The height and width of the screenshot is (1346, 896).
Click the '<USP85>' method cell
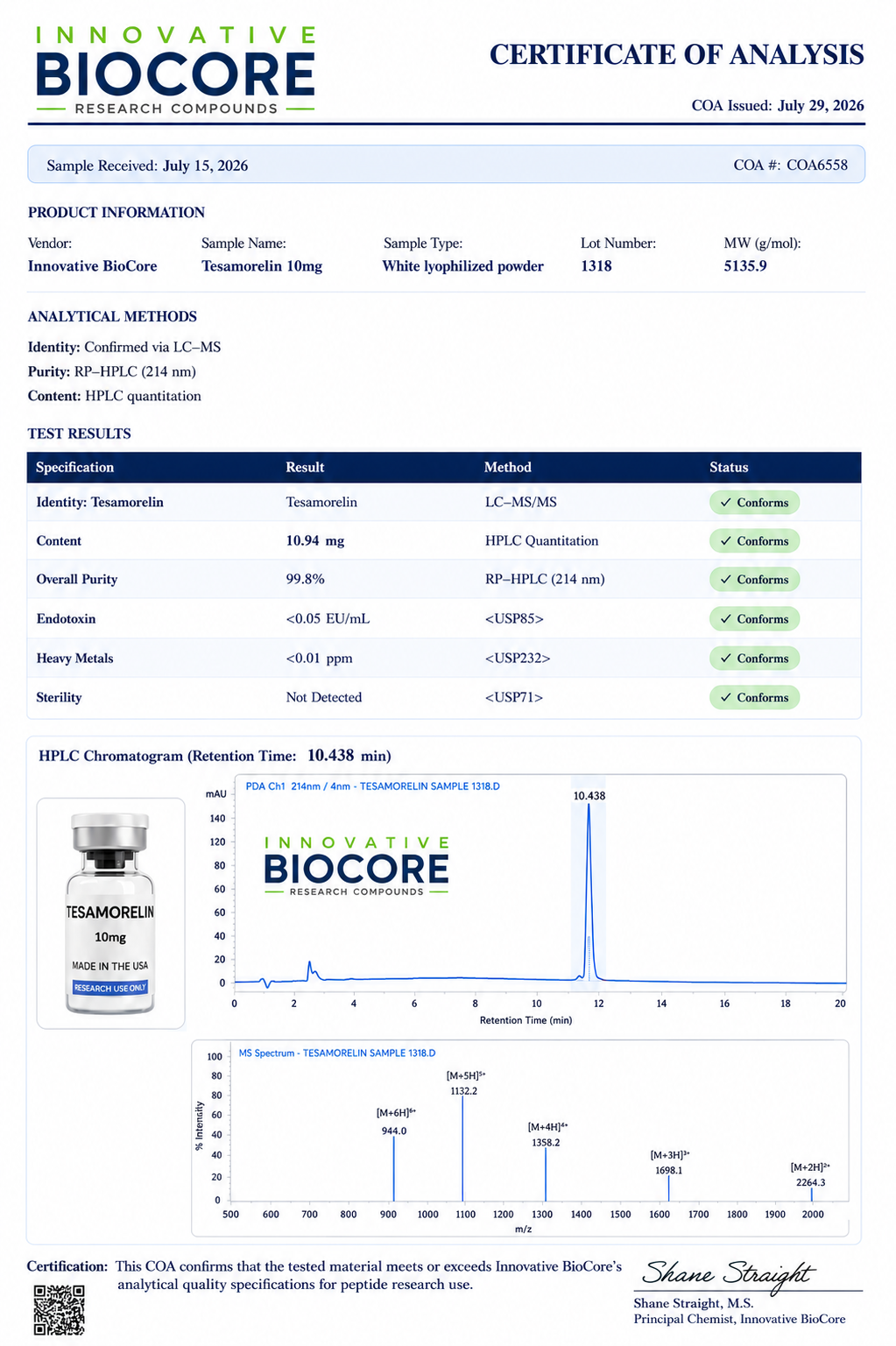coord(514,619)
